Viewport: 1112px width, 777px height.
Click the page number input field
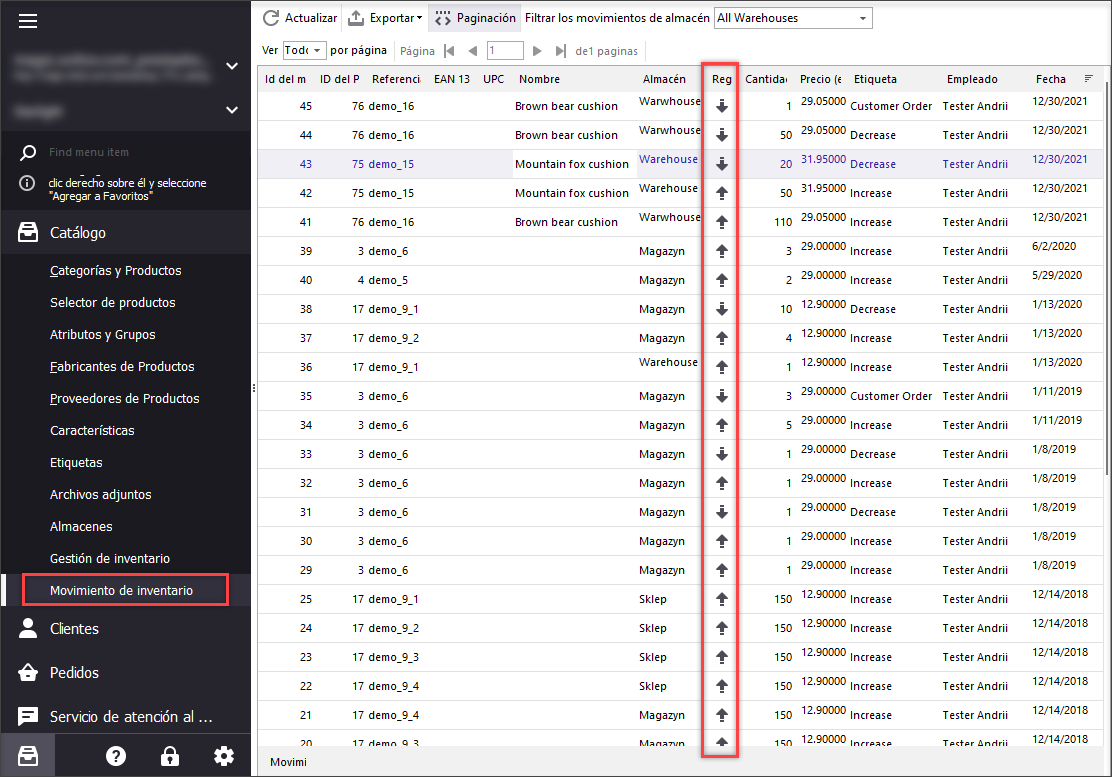pyautogui.click(x=505, y=50)
